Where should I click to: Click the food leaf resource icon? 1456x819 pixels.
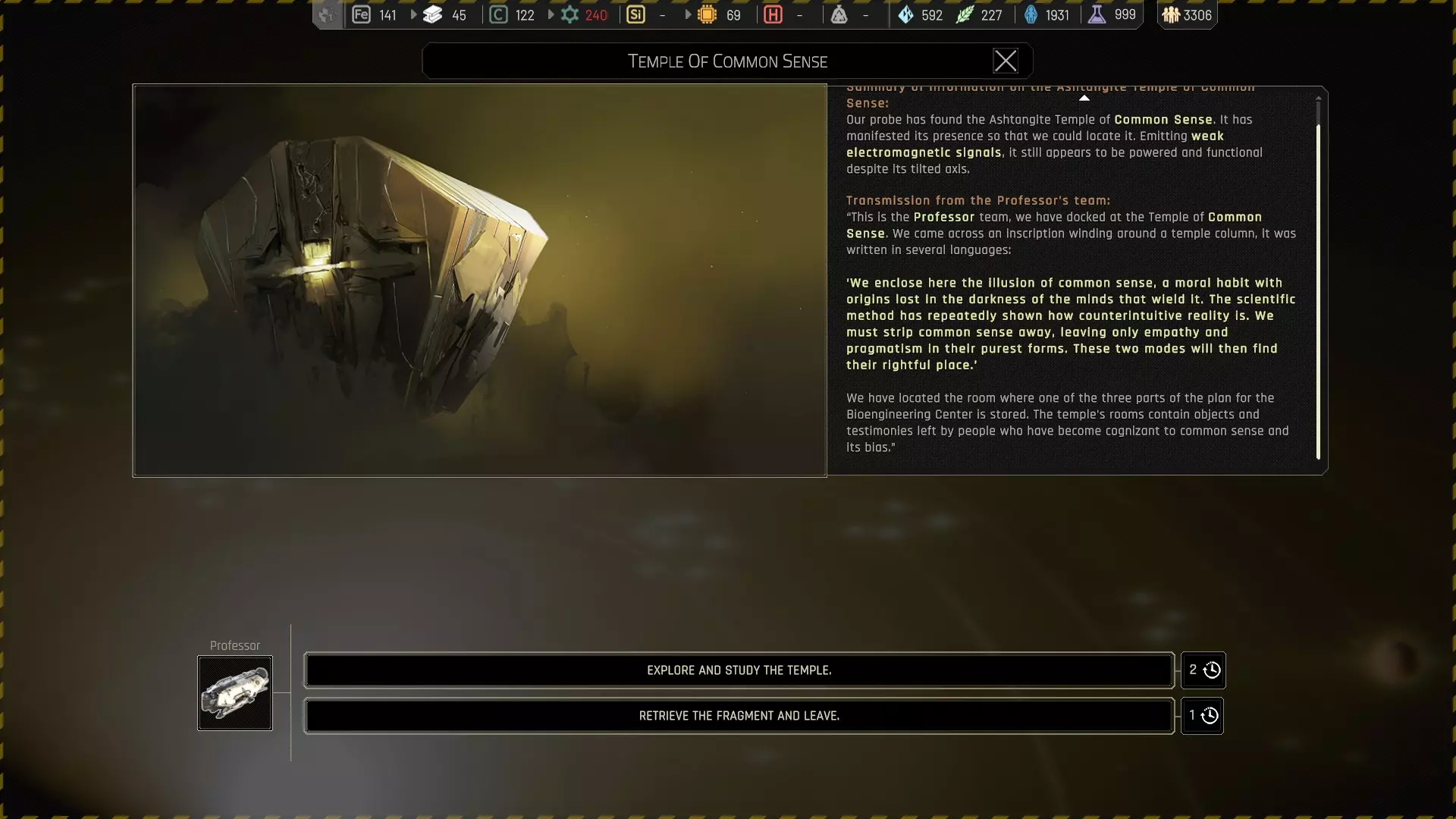[964, 14]
